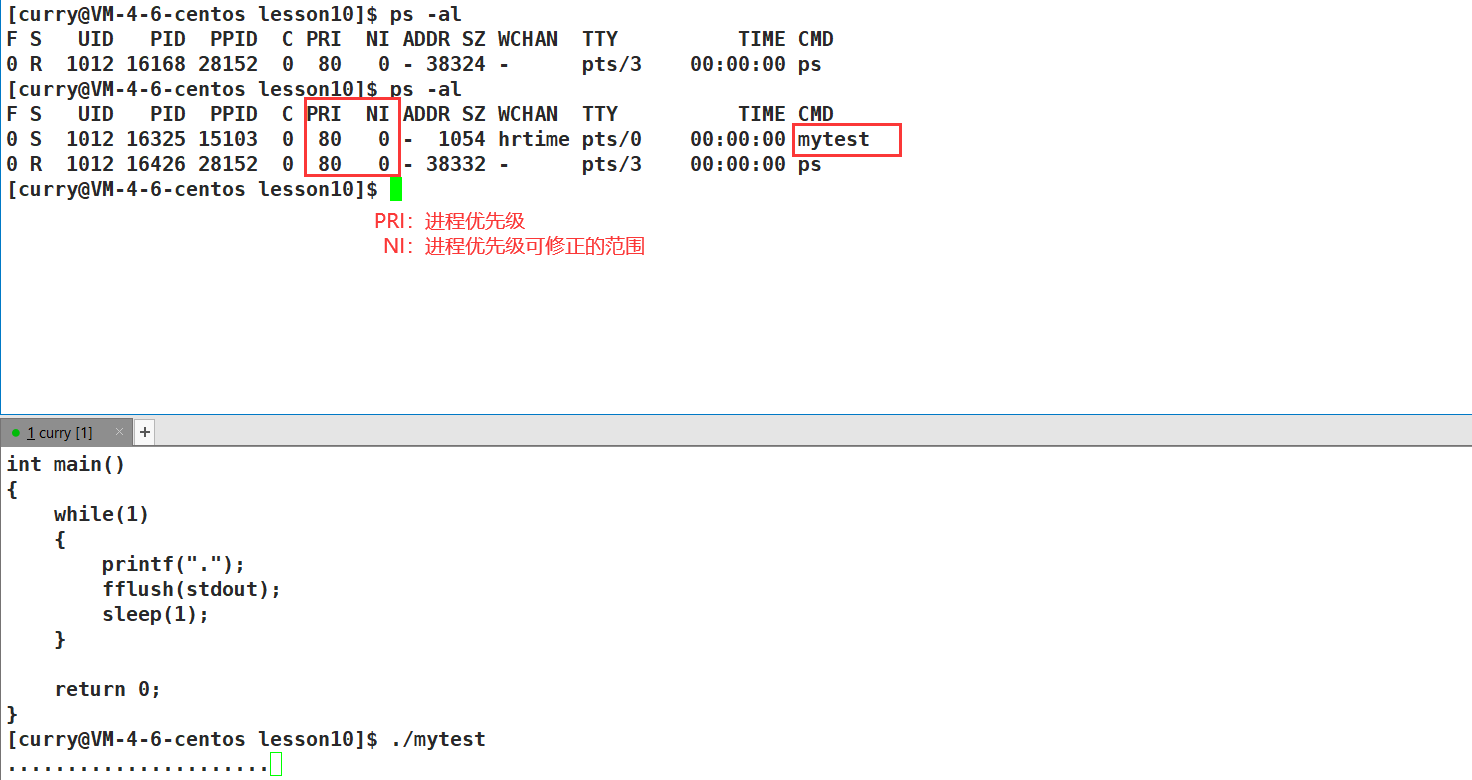Click the row of printed dots output

(138, 768)
